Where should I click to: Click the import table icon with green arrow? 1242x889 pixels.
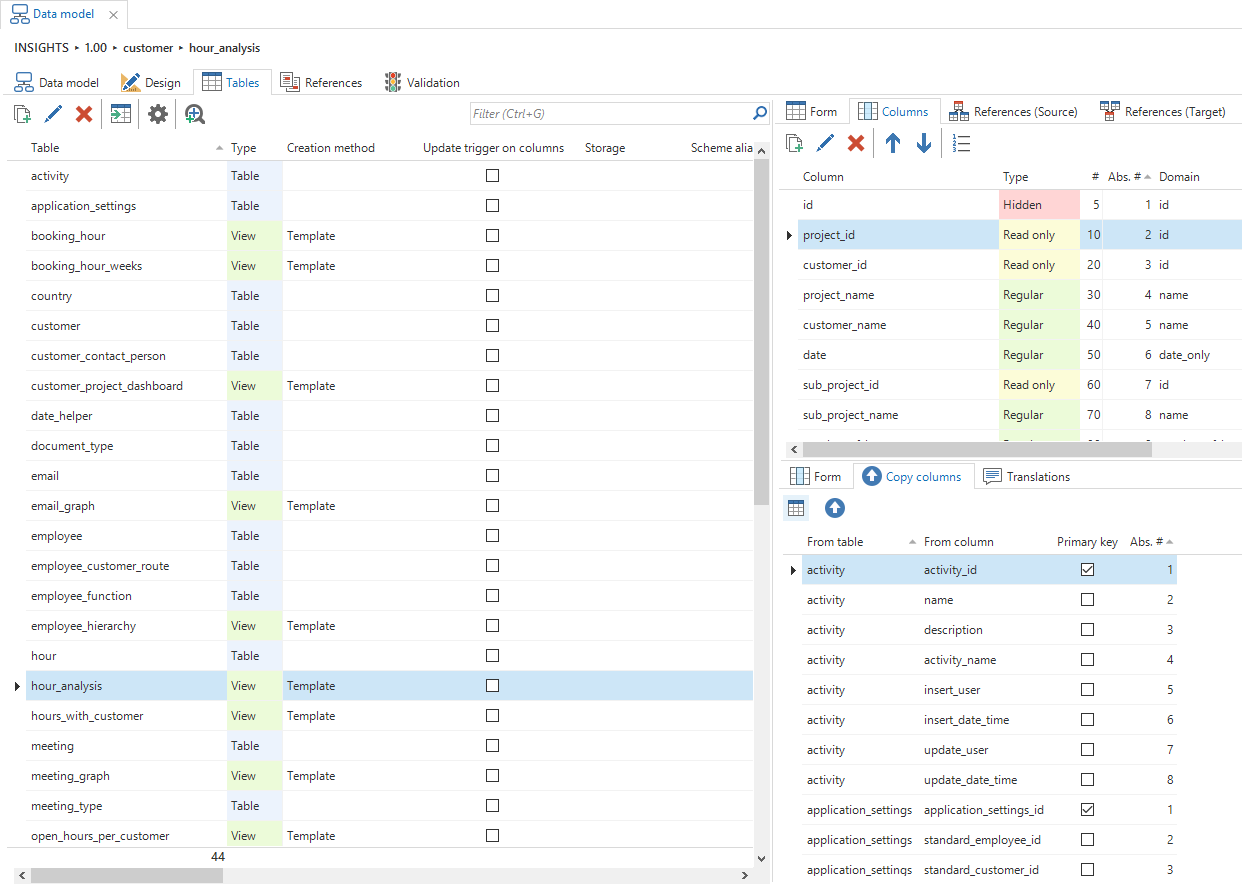[x=121, y=114]
